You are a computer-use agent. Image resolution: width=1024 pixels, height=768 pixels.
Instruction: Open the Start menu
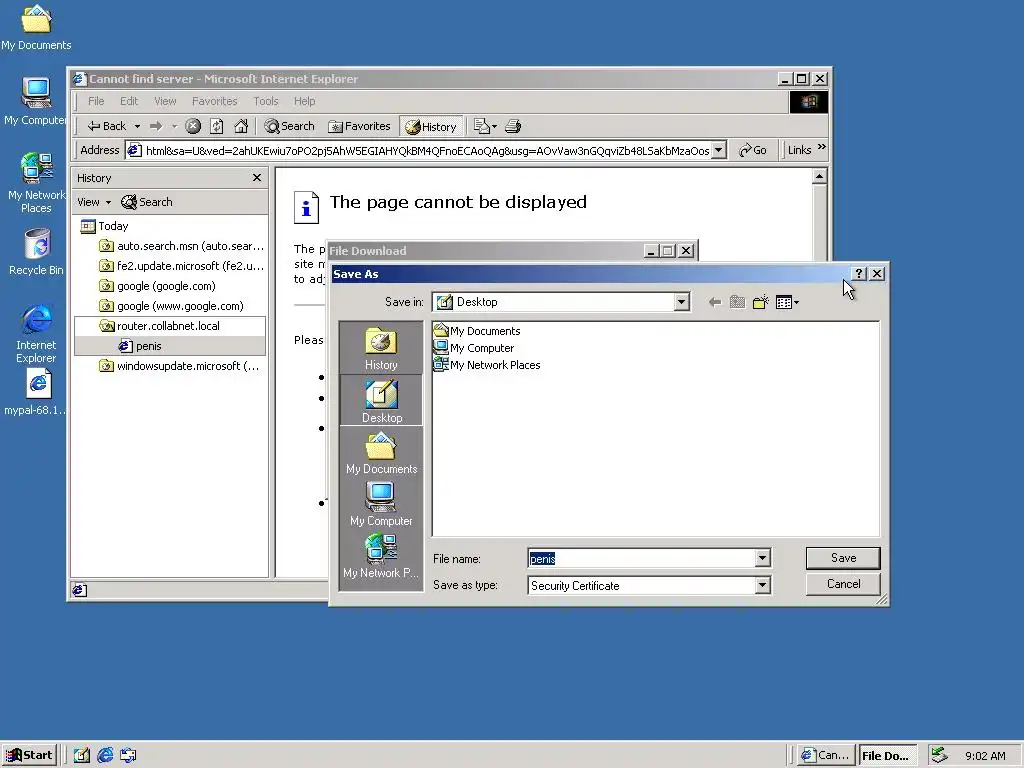pyautogui.click(x=30, y=755)
